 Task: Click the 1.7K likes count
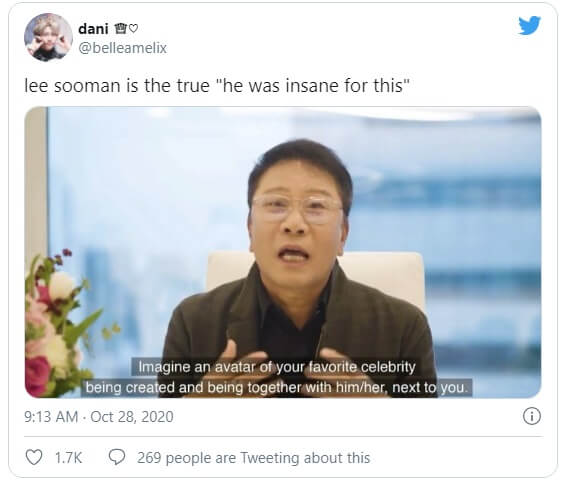[68, 458]
